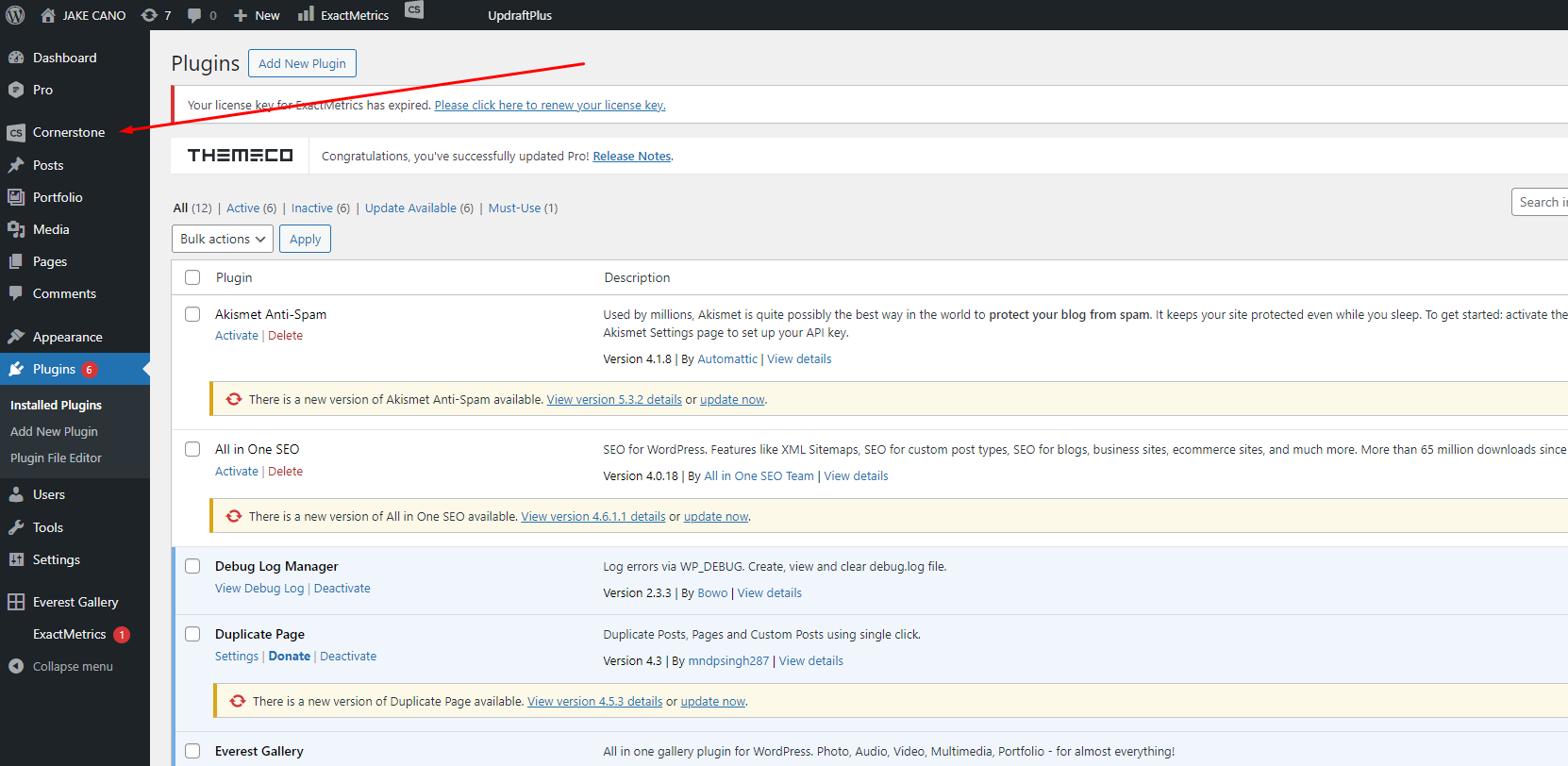
Task: Open Plugin File Editor submenu item
Action: (56, 458)
